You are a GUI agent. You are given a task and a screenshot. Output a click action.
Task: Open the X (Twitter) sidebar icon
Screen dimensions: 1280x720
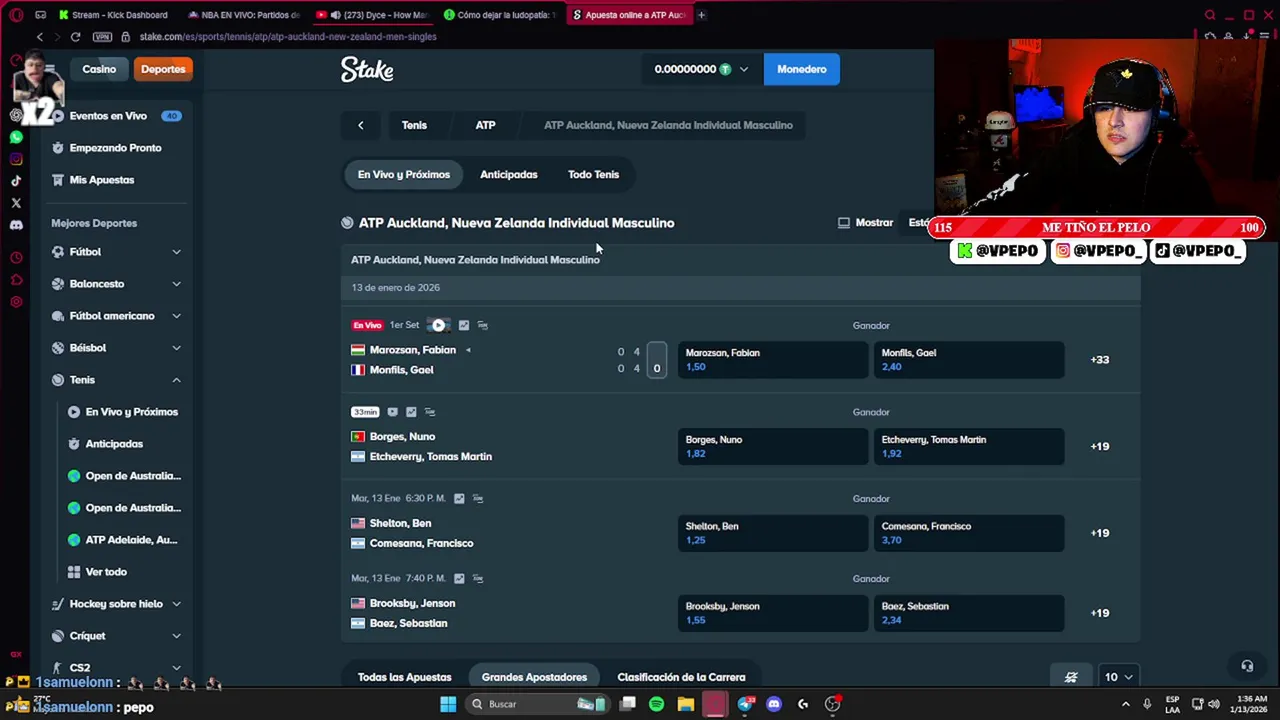click(16, 203)
